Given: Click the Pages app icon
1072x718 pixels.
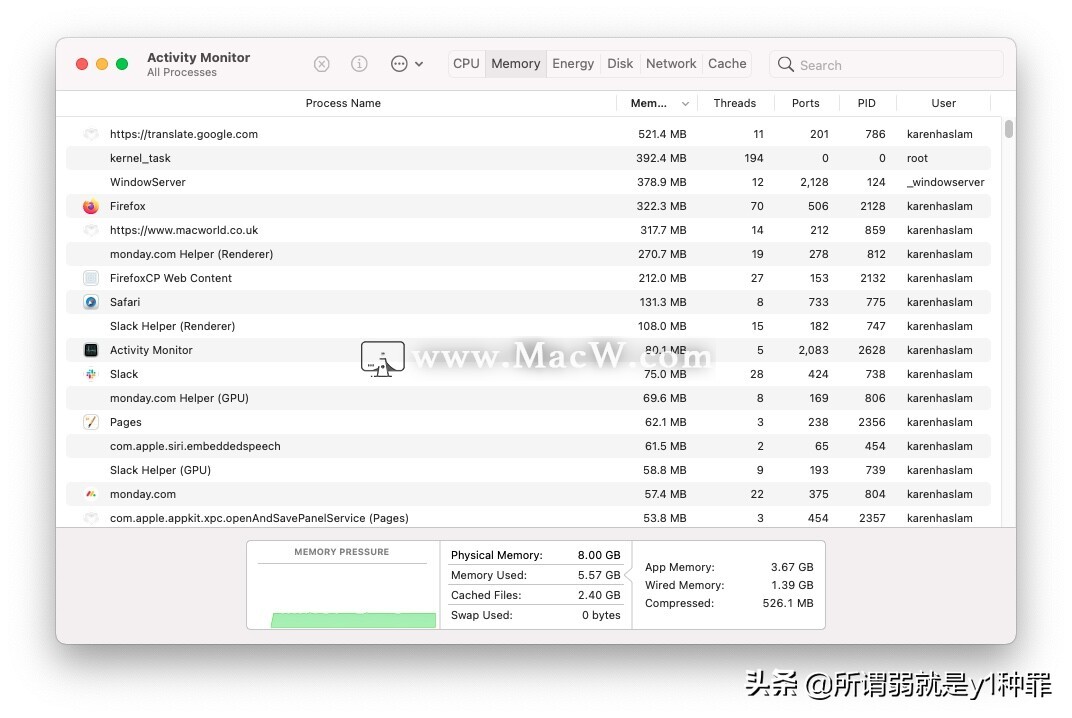Looking at the screenshot, I should click(91, 422).
